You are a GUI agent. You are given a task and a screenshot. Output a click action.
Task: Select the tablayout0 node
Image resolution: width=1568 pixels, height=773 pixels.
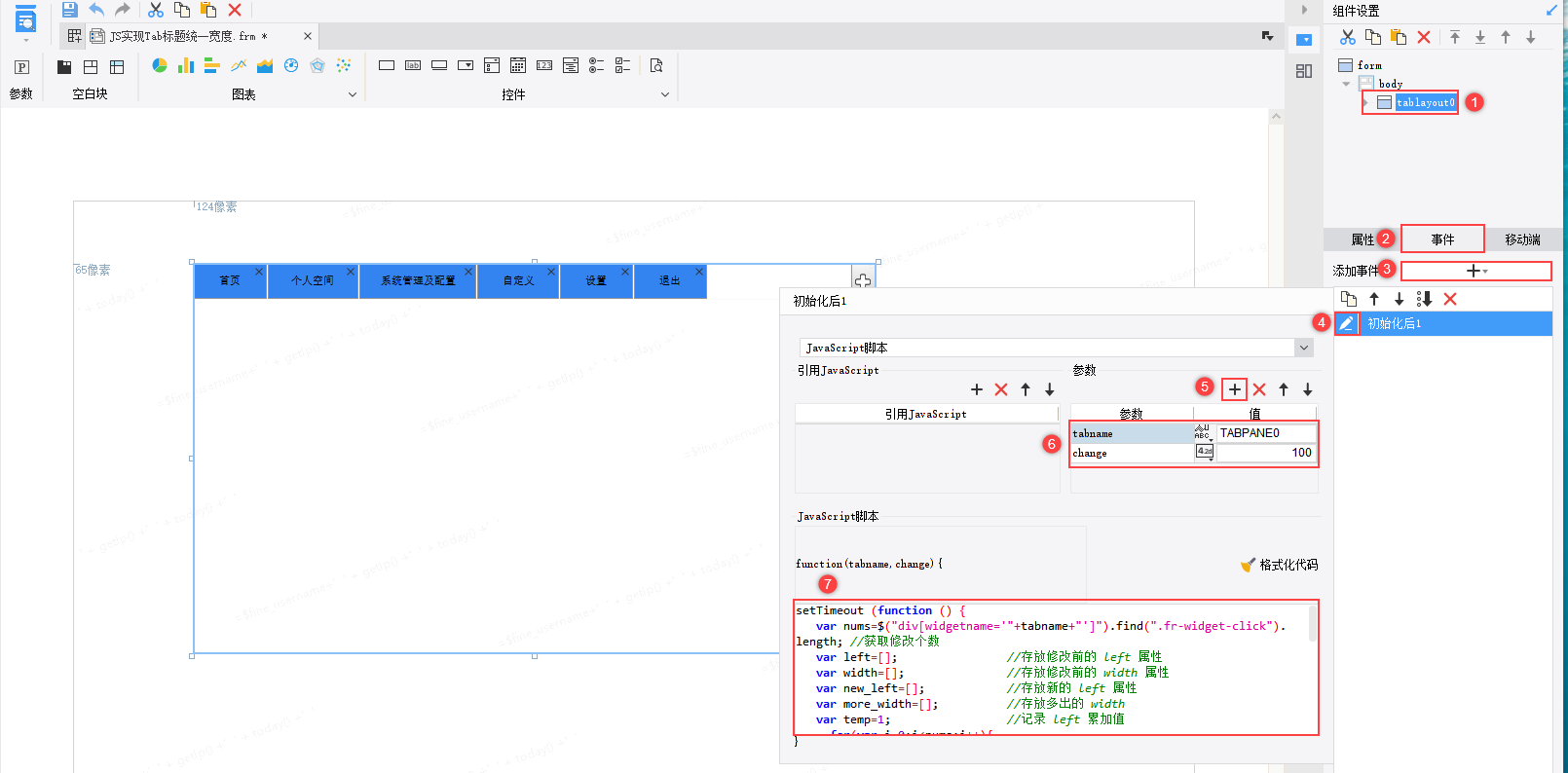point(1425,102)
